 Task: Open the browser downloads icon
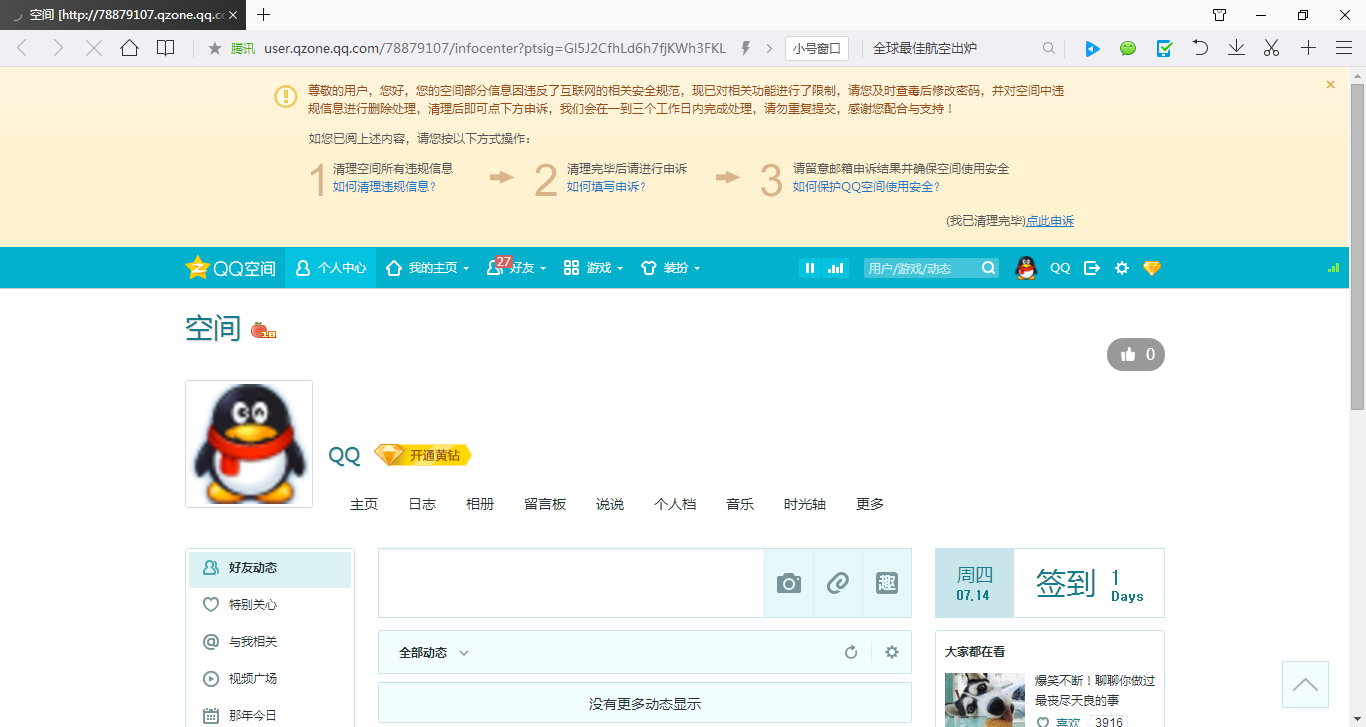coord(1236,48)
